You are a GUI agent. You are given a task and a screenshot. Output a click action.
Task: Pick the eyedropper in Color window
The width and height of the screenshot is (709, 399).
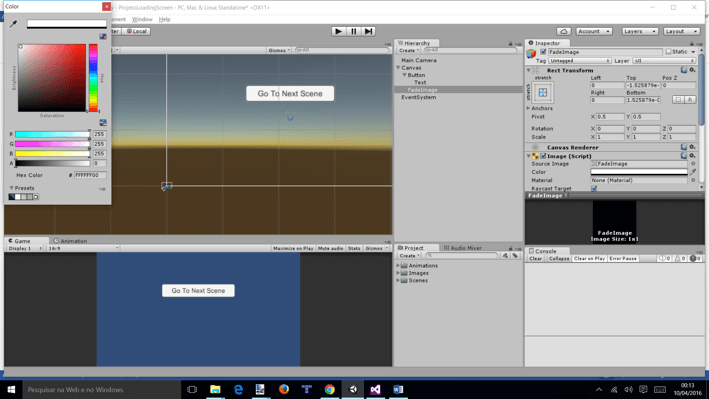pyautogui.click(x=14, y=24)
